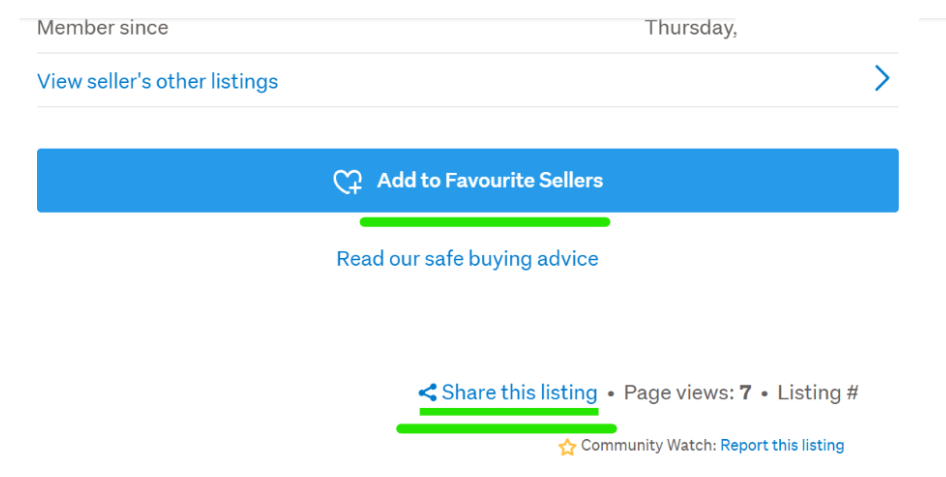Click the Listing # text
Image resolution: width=946 pixels, height=477 pixels.
pos(817,393)
